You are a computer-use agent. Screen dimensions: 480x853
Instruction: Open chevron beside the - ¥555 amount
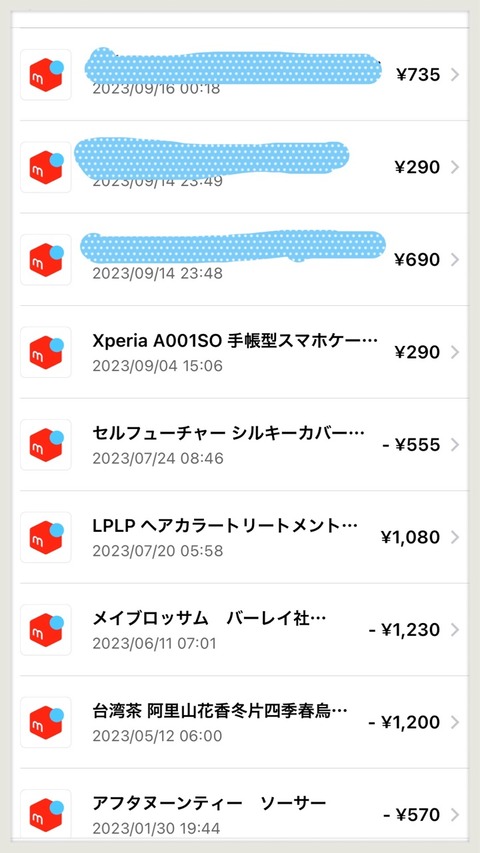pyautogui.click(x=455, y=444)
